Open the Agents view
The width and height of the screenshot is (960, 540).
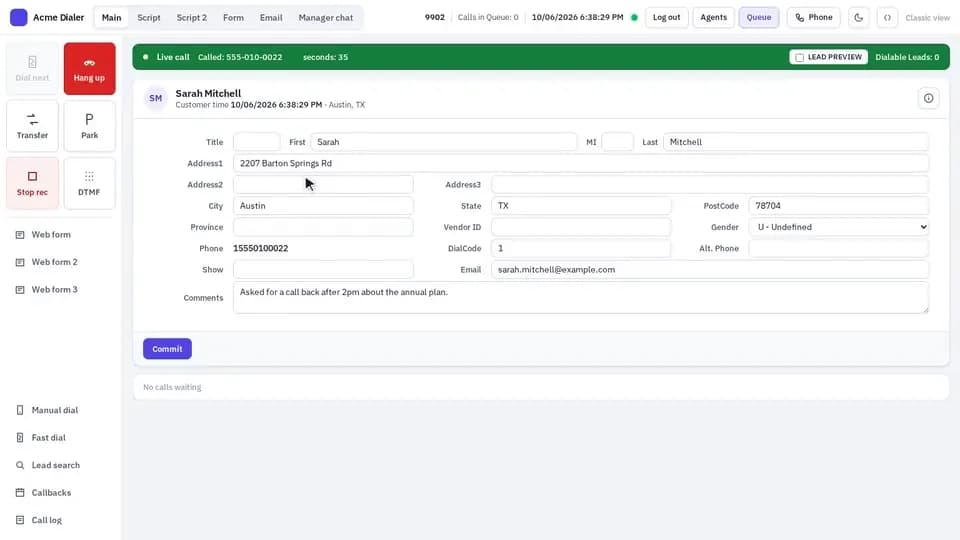pos(713,17)
